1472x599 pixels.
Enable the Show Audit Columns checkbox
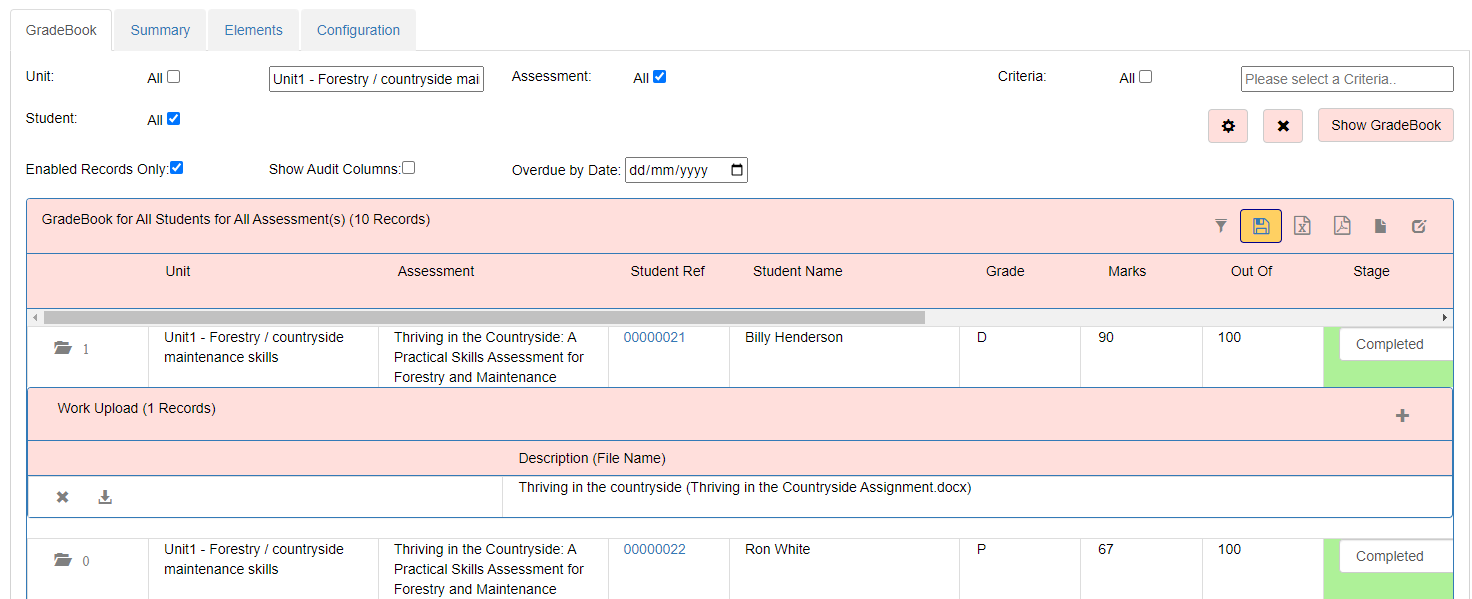408,168
